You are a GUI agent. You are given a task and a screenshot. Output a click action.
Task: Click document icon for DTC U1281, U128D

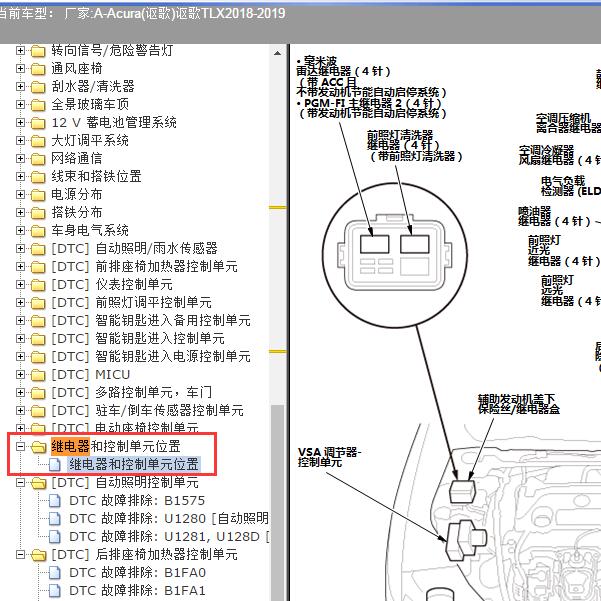tap(55, 537)
